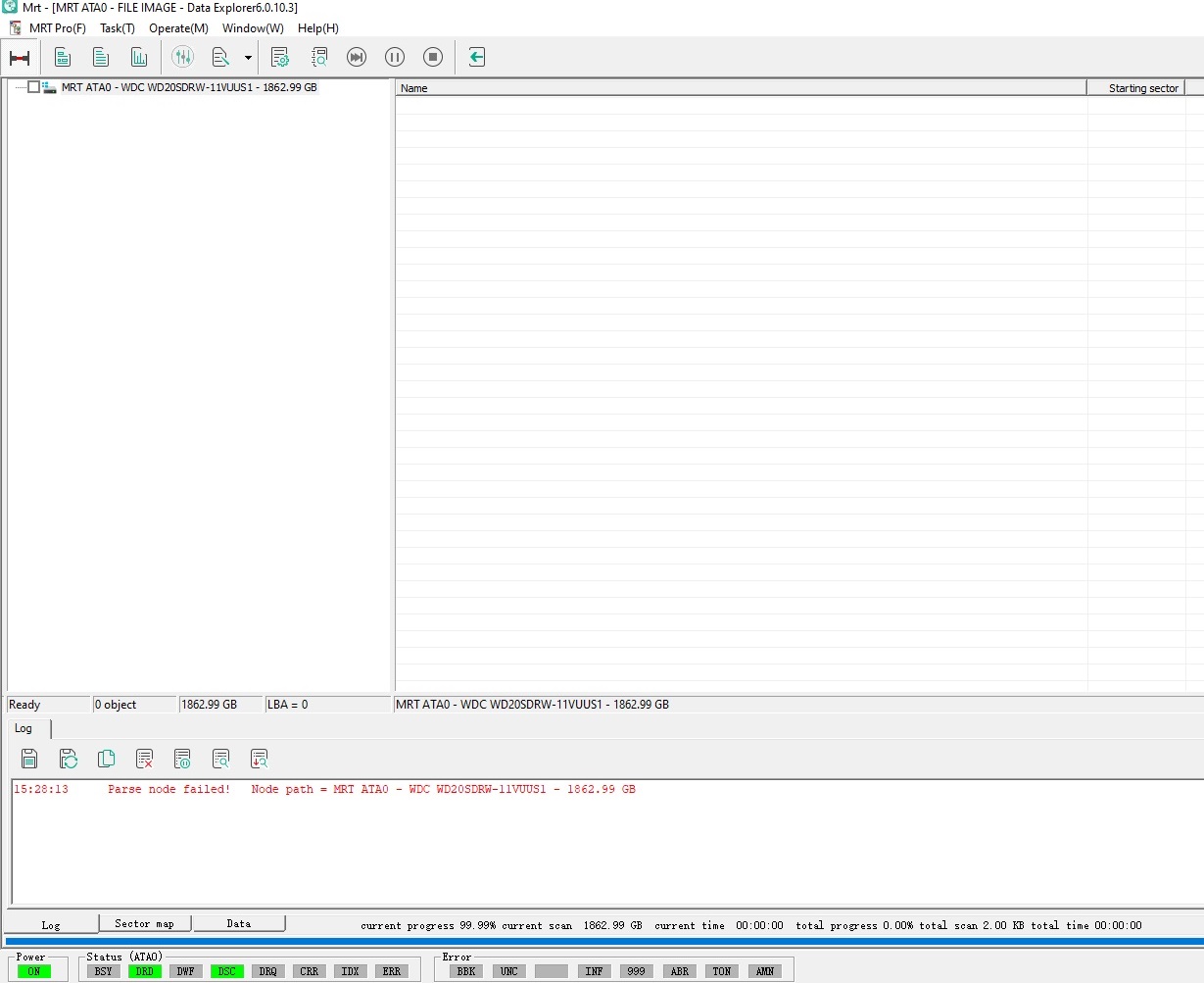Select the Log tab above the log toolbar
Viewport: 1204px width, 983px height.
24,728
